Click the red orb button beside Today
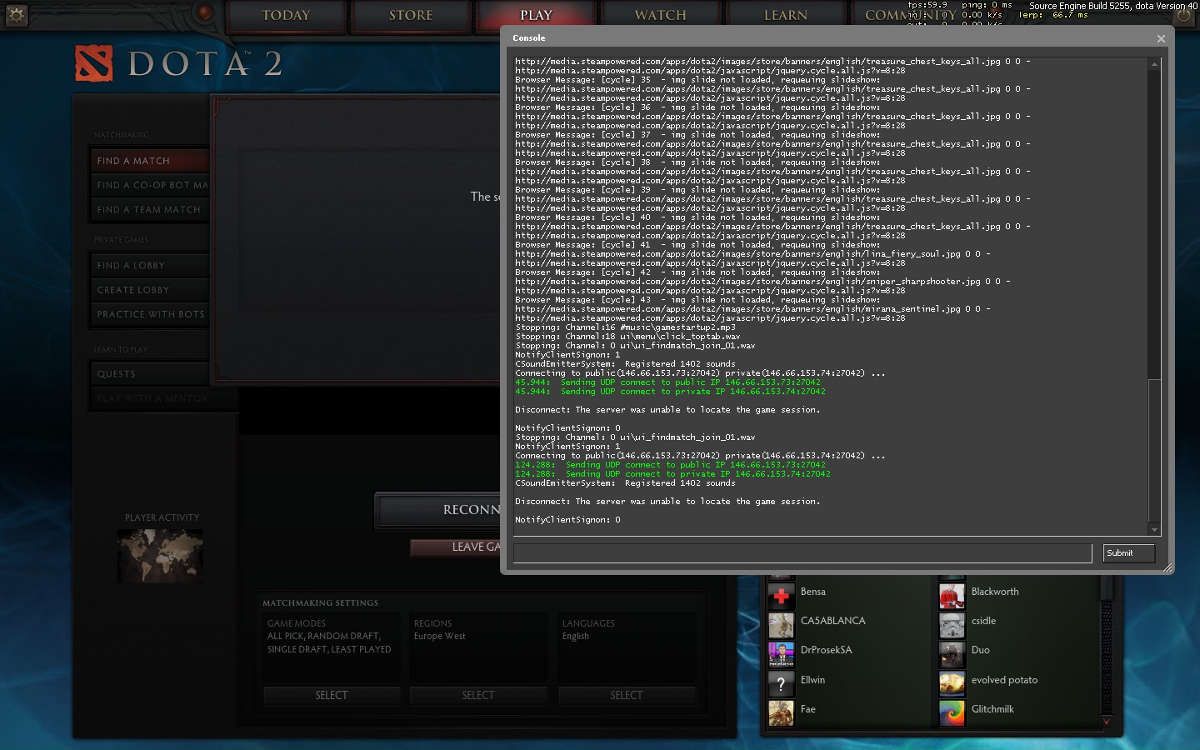This screenshot has width=1200, height=750. click(x=205, y=13)
